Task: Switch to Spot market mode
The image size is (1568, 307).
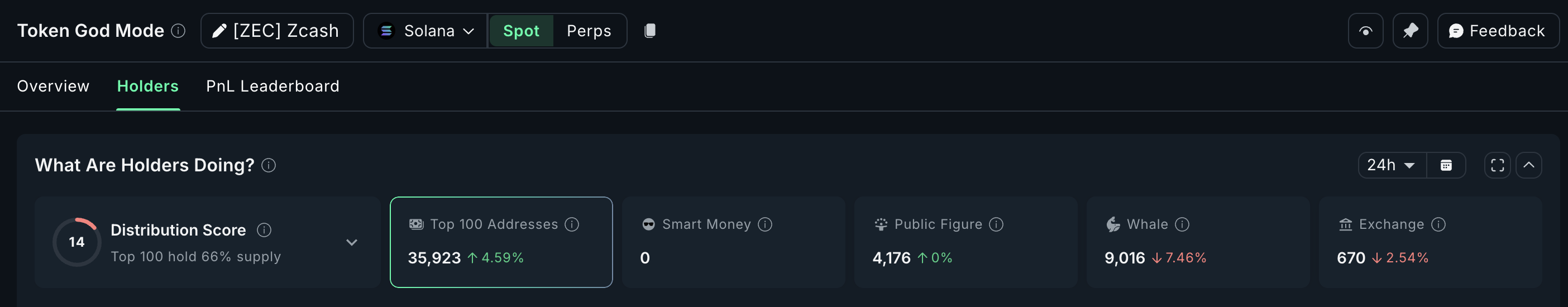Action: click(x=520, y=31)
